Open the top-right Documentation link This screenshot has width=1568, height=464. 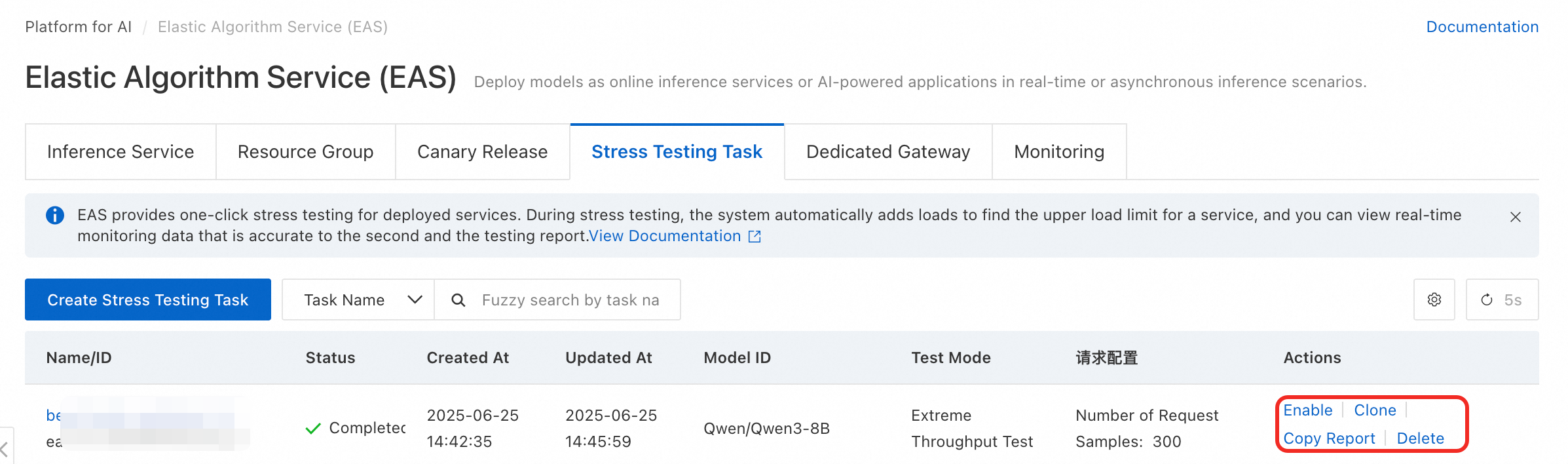1482,27
